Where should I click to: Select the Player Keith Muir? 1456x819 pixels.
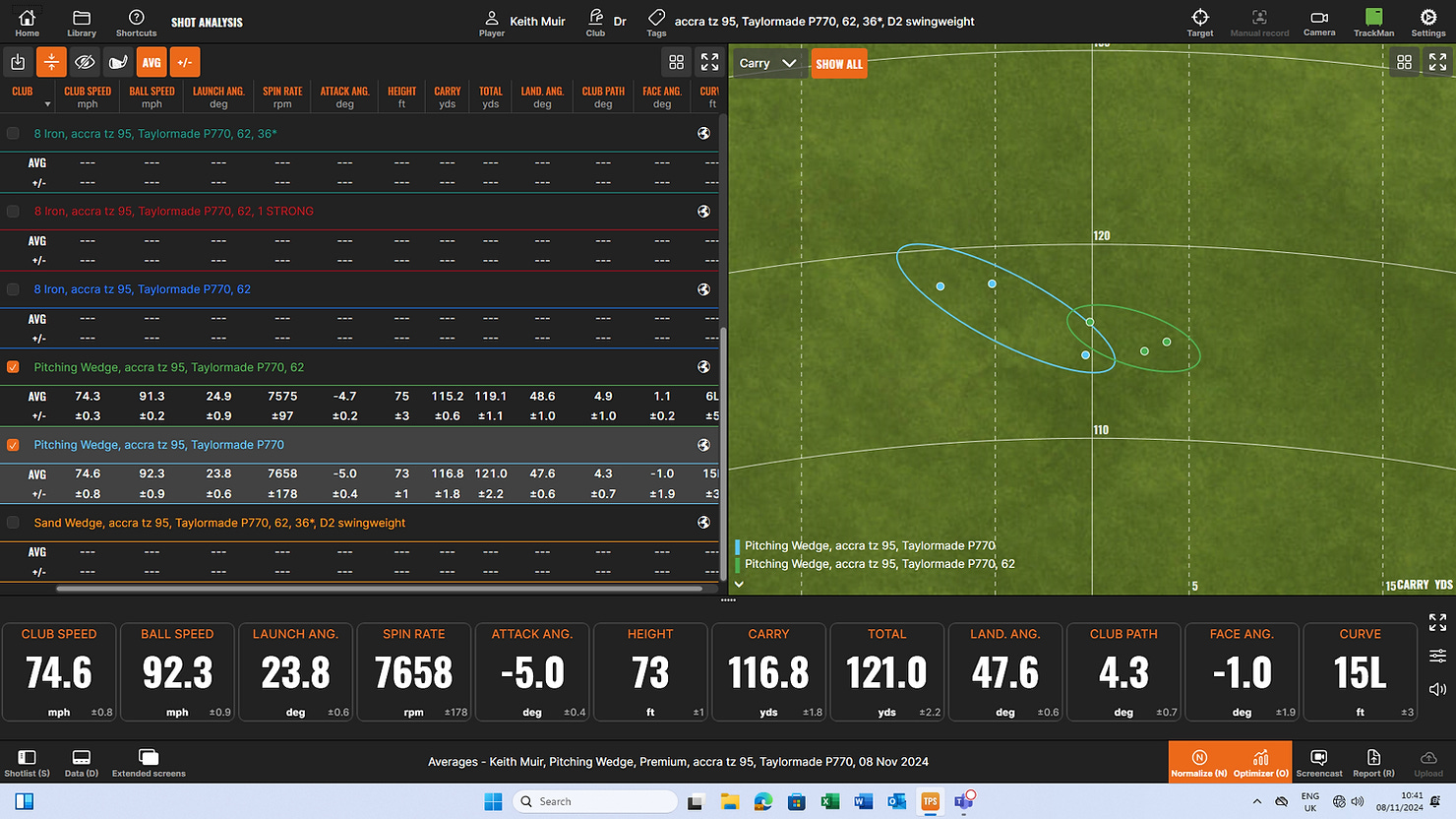point(522,22)
